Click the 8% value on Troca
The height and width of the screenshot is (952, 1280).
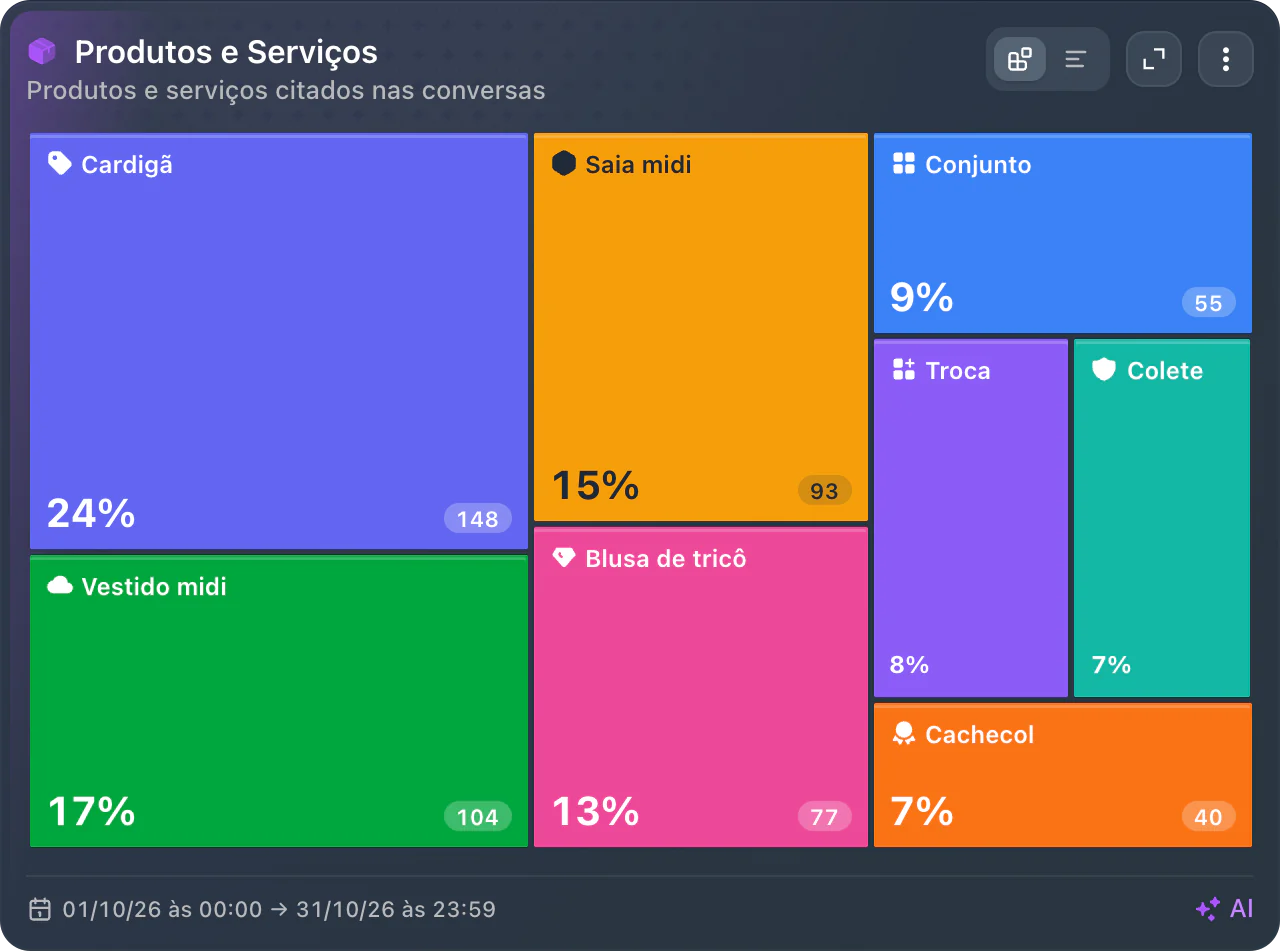[909, 664]
